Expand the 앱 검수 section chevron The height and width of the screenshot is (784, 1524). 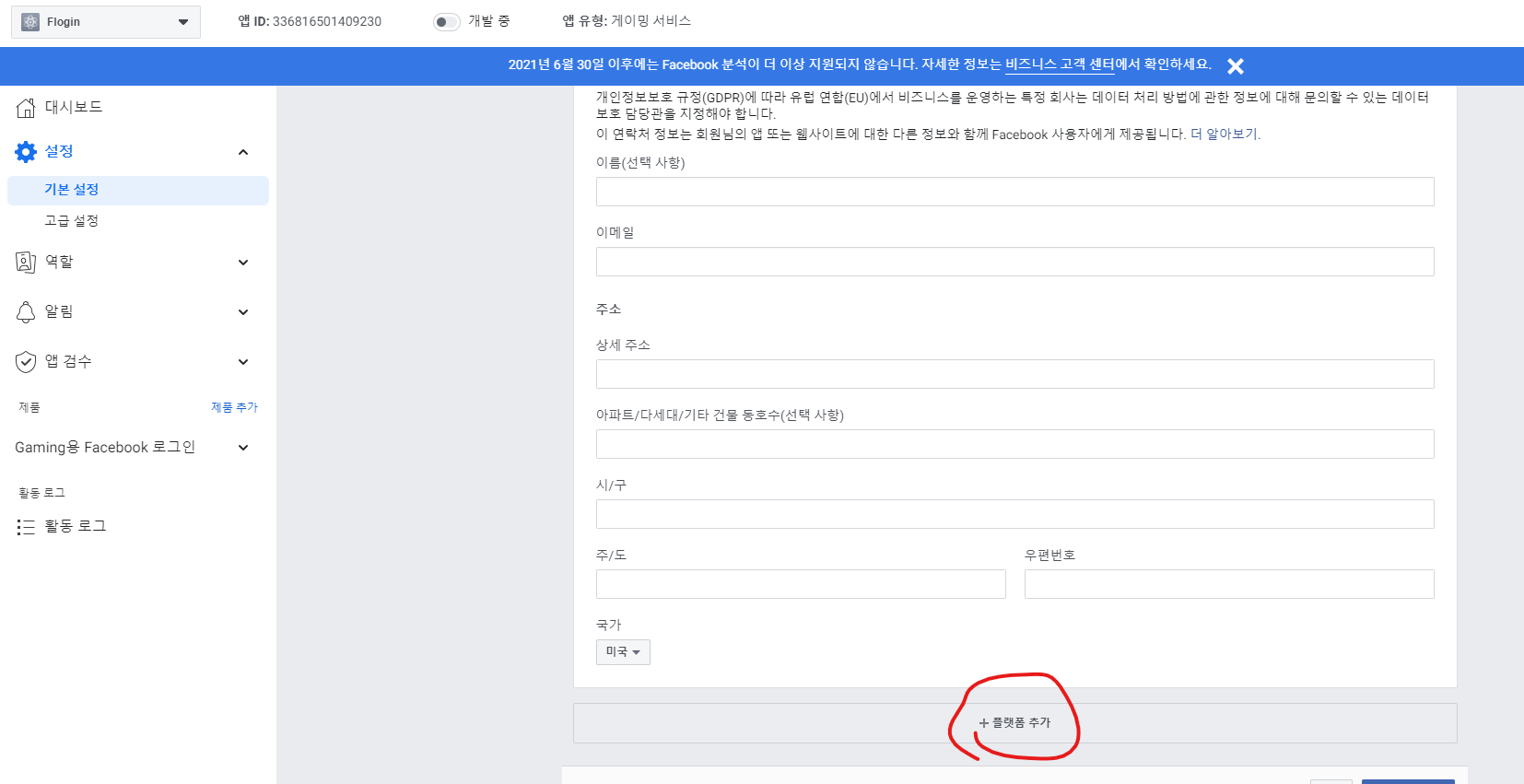coord(243,362)
